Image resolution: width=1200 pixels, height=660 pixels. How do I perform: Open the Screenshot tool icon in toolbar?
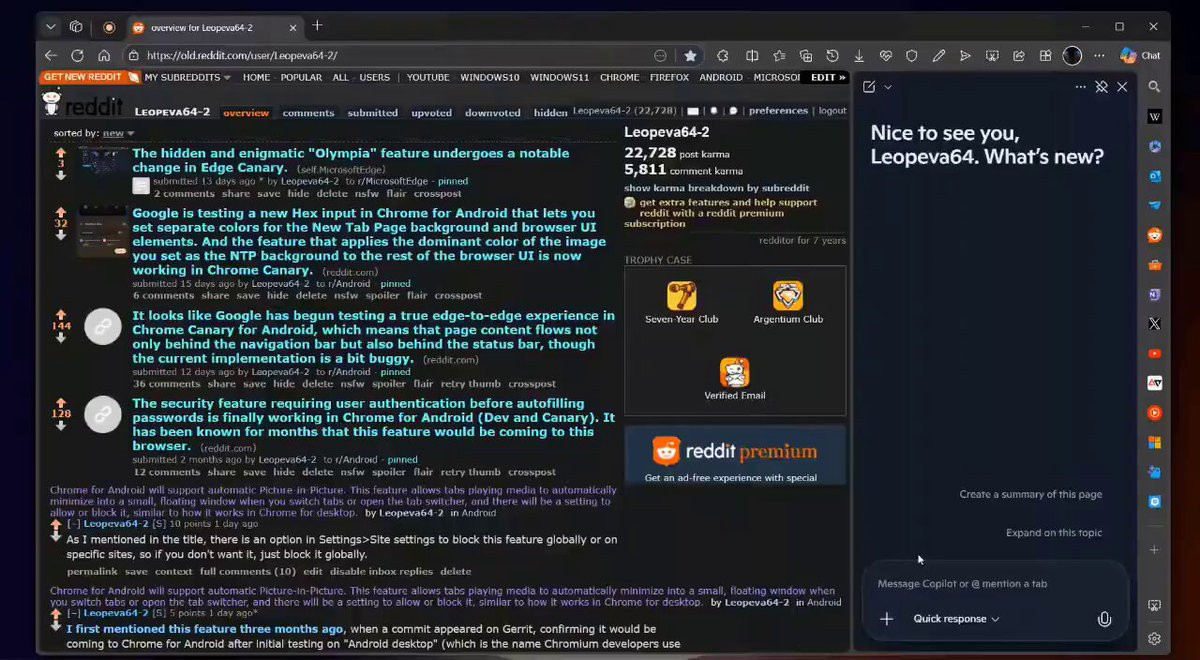[992, 56]
